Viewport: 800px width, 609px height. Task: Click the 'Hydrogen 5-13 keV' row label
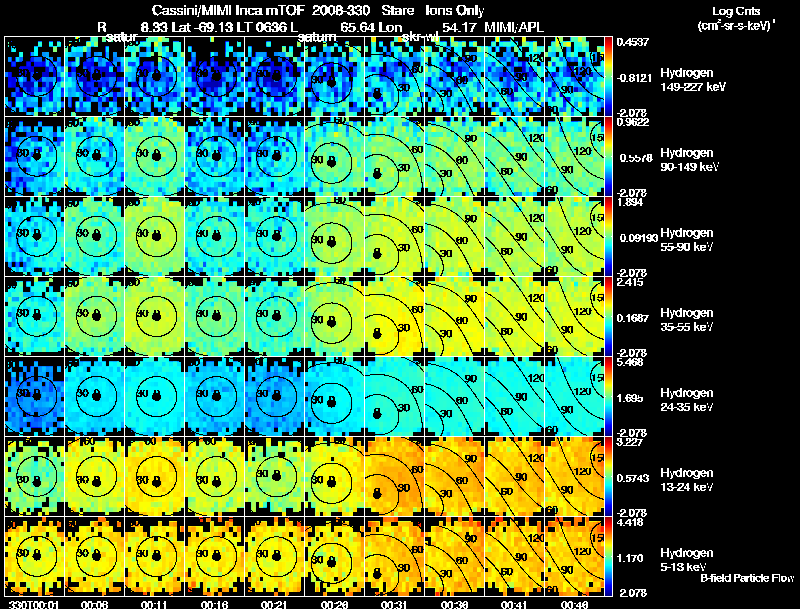pyautogui.click(x=687, y=560)
